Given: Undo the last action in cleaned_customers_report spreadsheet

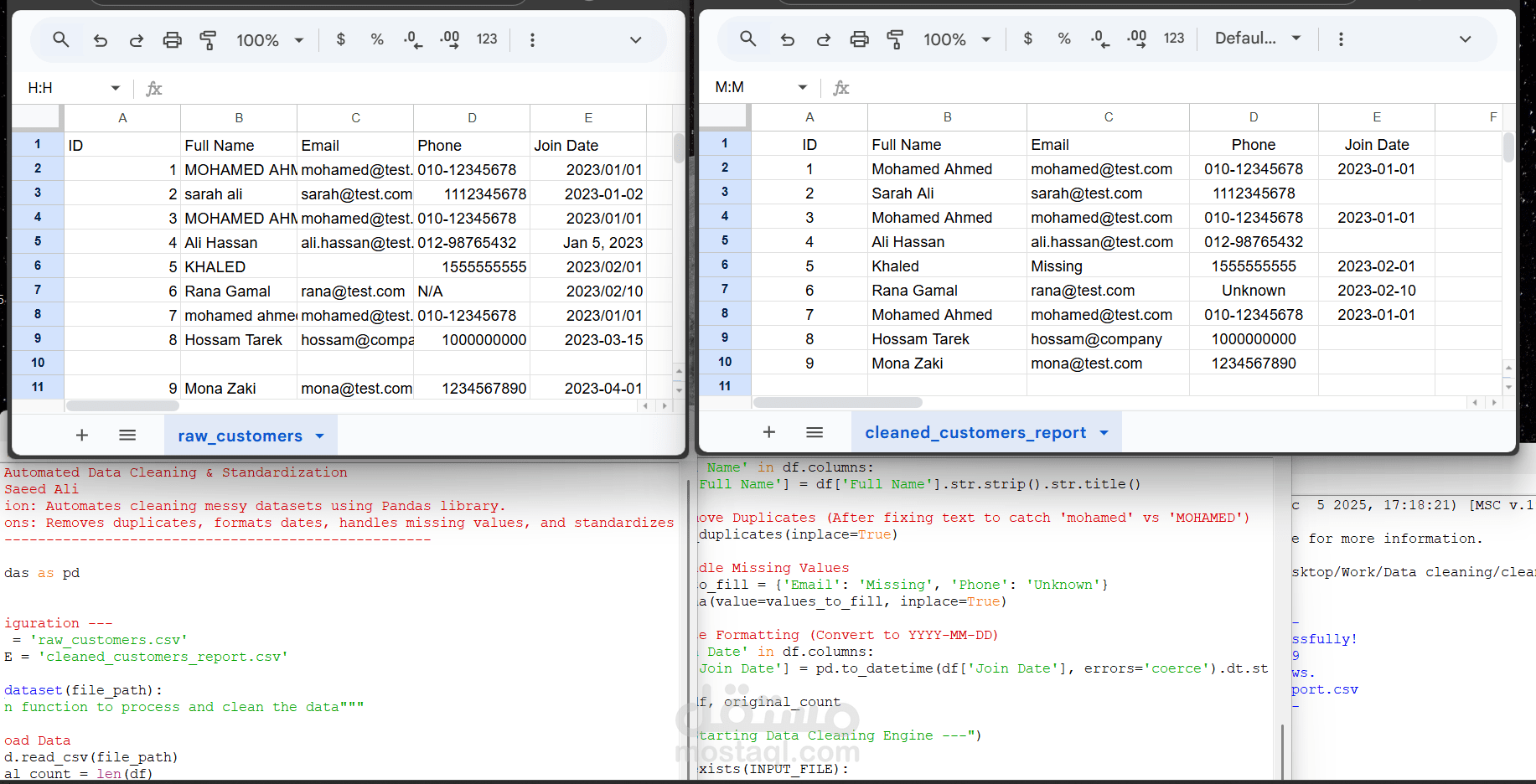Looking at the screenshot, I should pos(788,39).
